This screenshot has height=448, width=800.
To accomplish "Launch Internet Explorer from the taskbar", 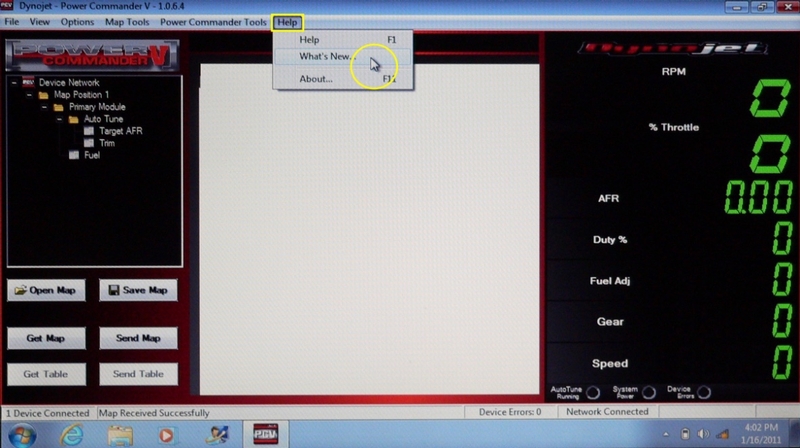I will click(x=71, y=434).
